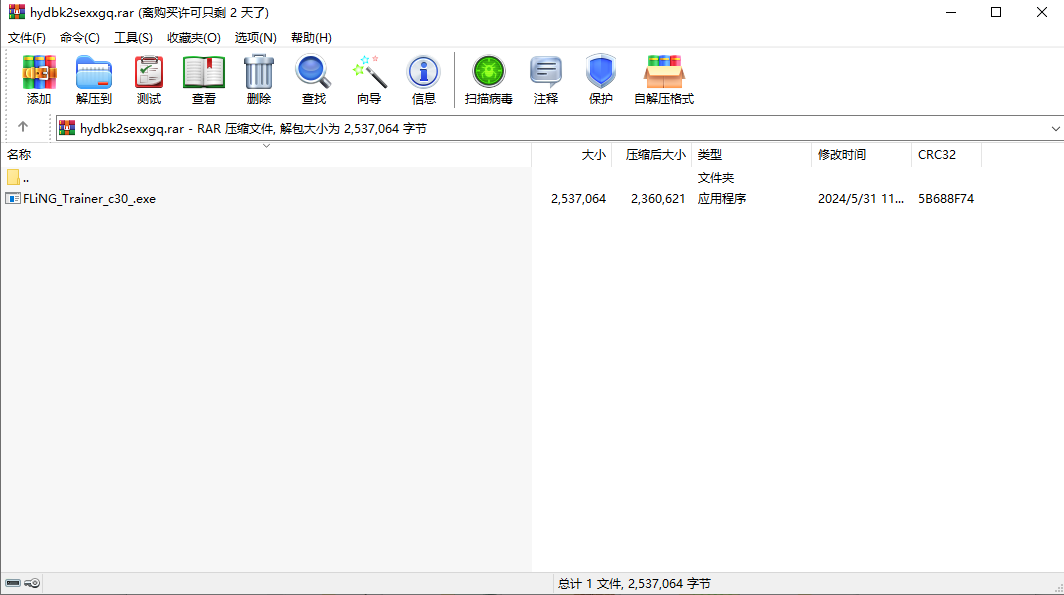Click the drive icon in status bar

click(x=13, y=583)
